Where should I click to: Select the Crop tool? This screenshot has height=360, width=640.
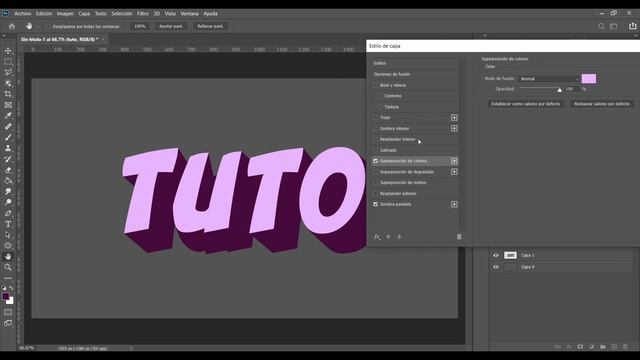[x=8, y=94]
